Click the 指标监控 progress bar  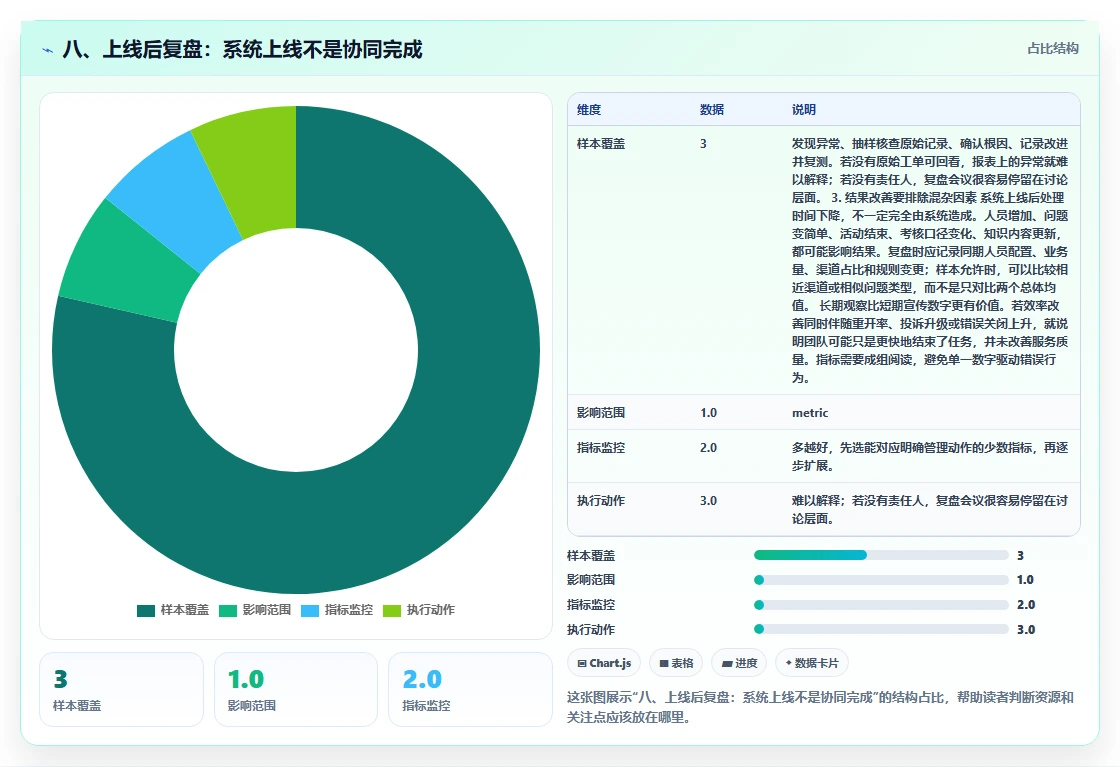click(x=881, y=605)
